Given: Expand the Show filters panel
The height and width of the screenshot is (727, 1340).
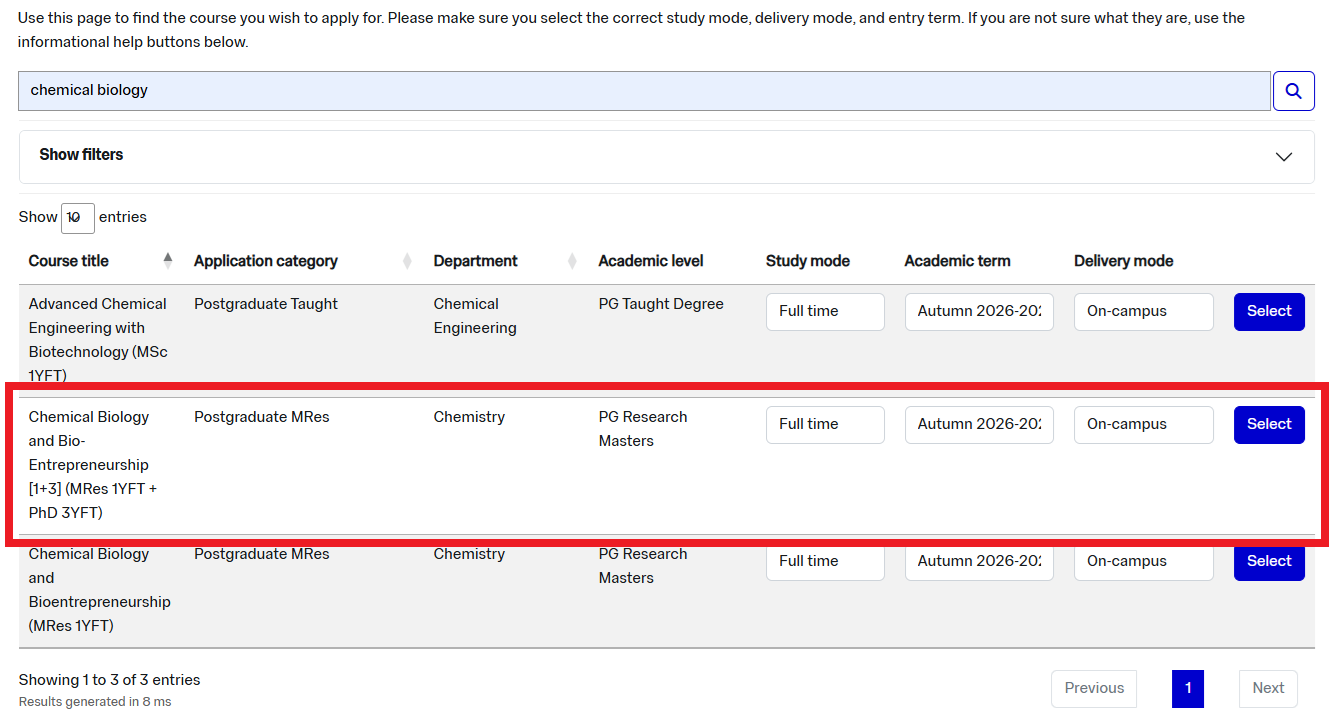Looking at the screenshot, I should tap(81, 155).
